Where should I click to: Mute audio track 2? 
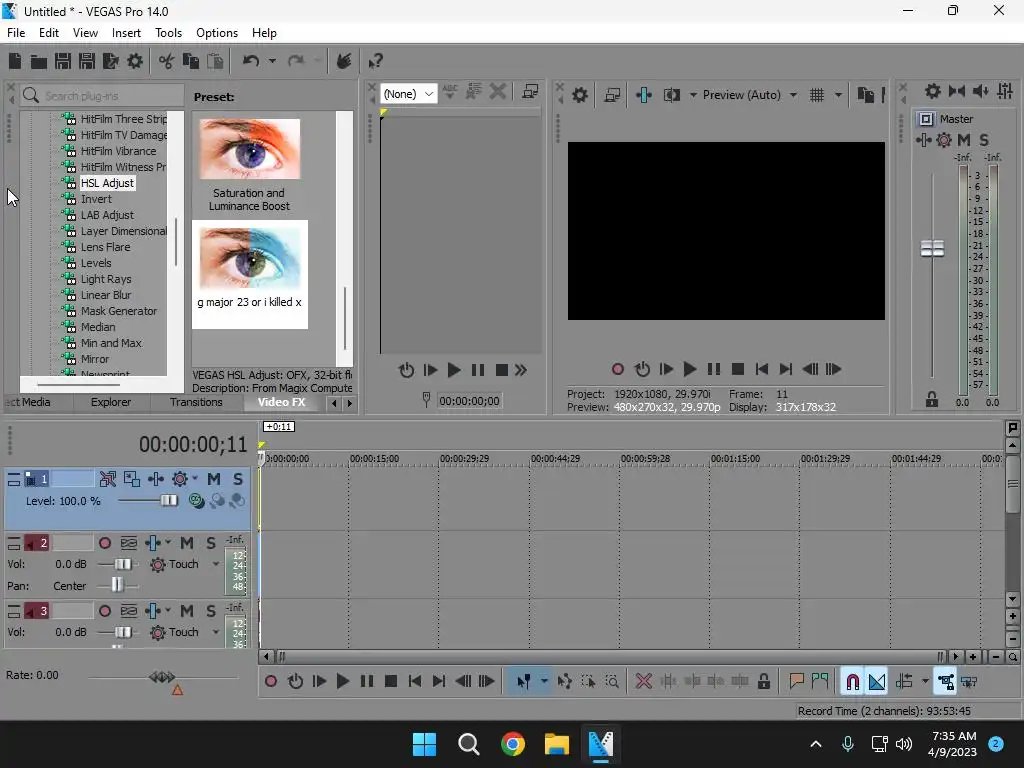pyautogui.click(x=187, y=543)
